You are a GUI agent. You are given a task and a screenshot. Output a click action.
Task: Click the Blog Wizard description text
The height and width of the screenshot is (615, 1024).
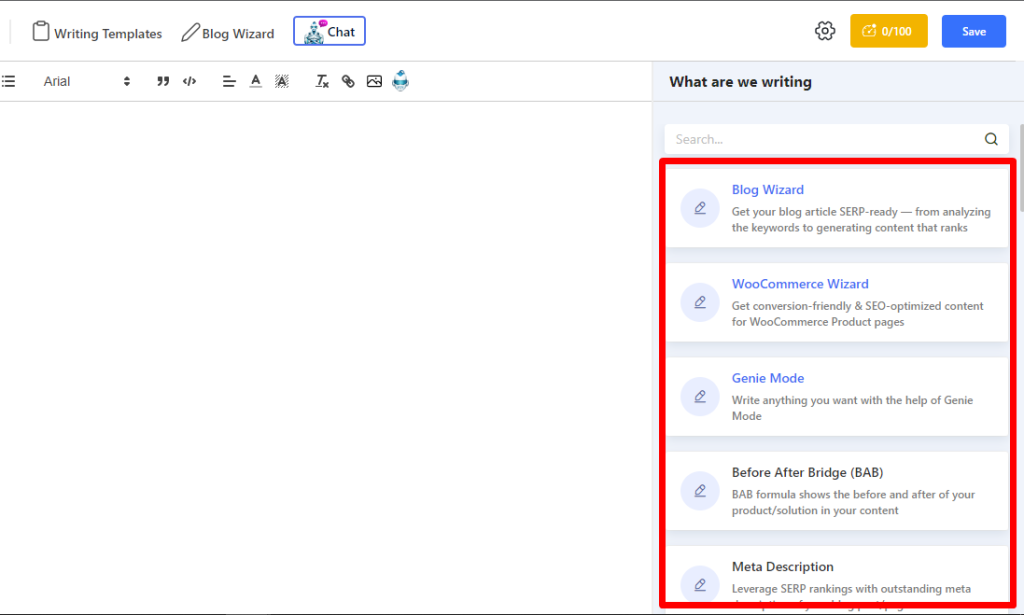tap(861, 219)
